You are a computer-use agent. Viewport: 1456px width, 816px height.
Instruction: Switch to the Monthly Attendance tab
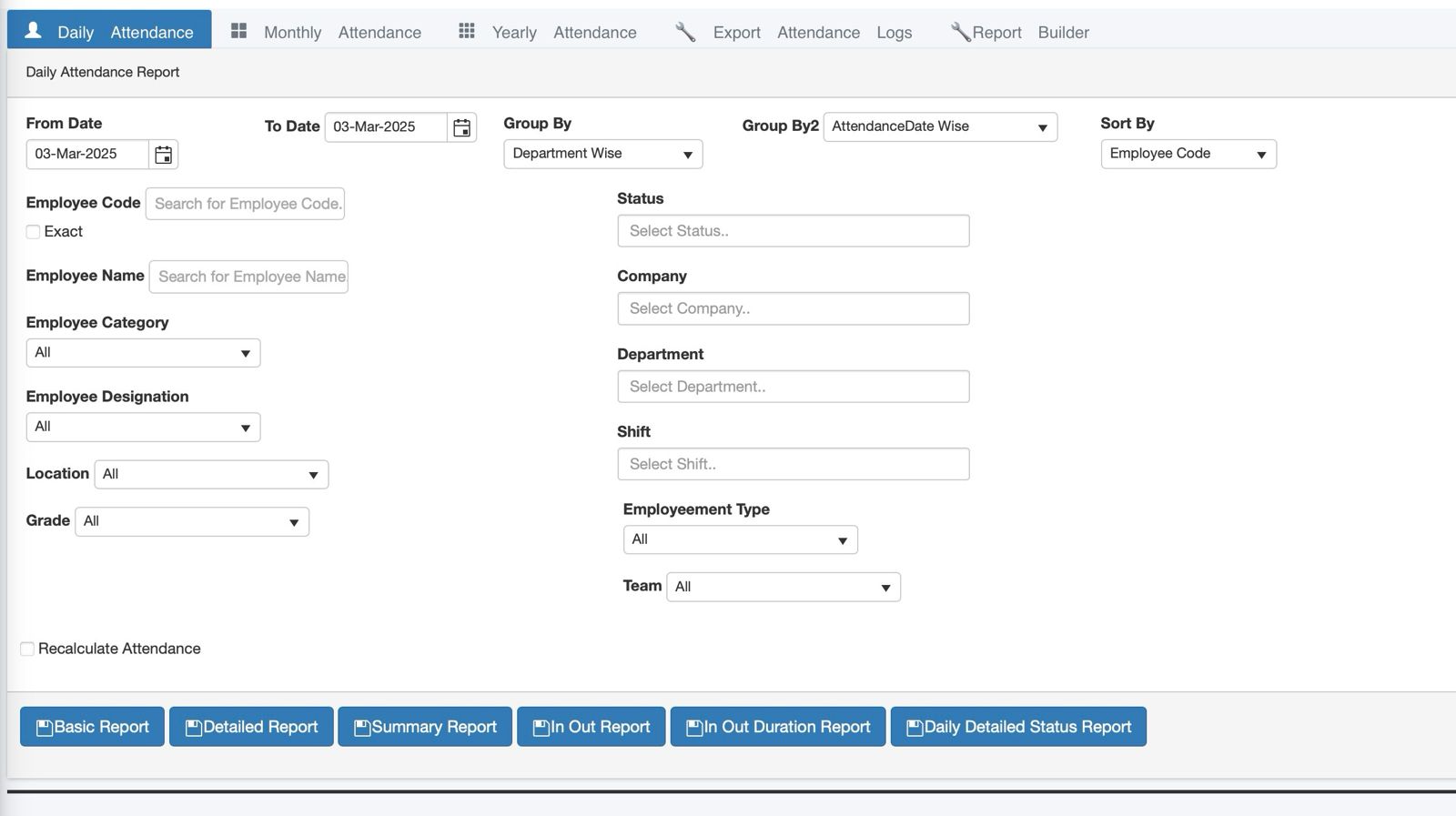click(x=341, y=33)
